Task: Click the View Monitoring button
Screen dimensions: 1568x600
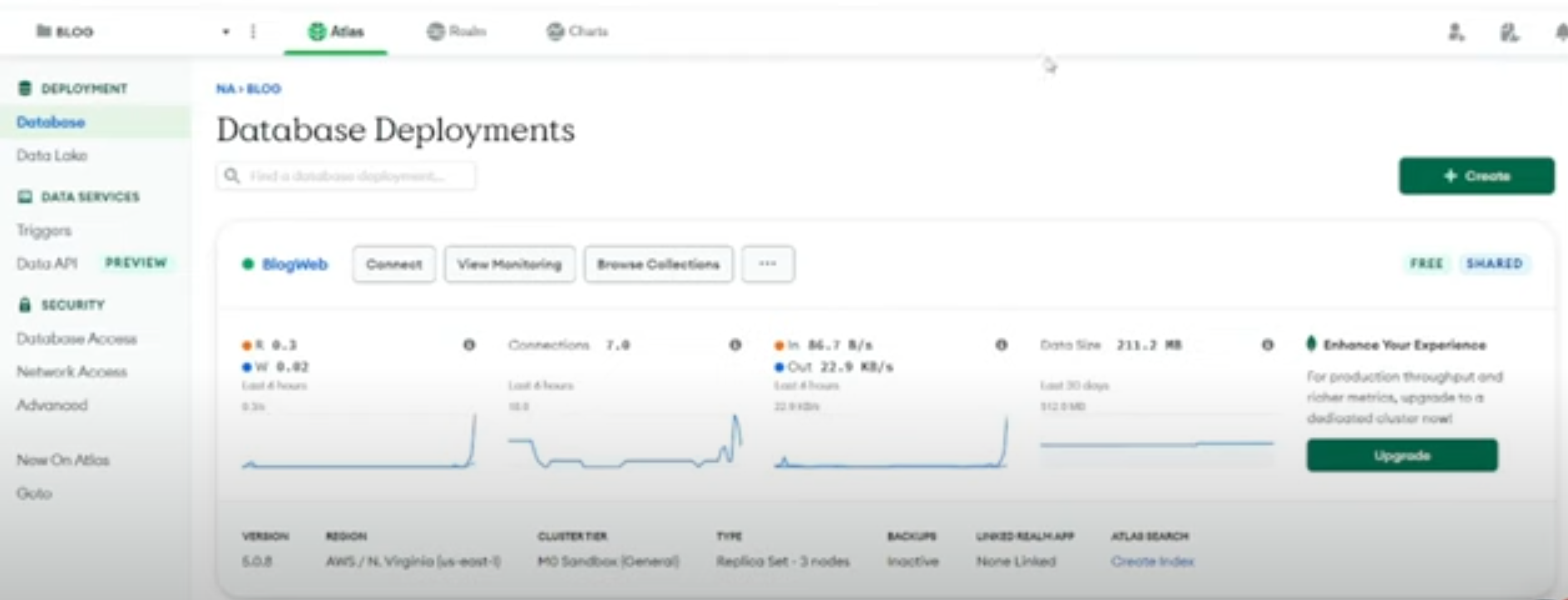Action: (509, 265)
